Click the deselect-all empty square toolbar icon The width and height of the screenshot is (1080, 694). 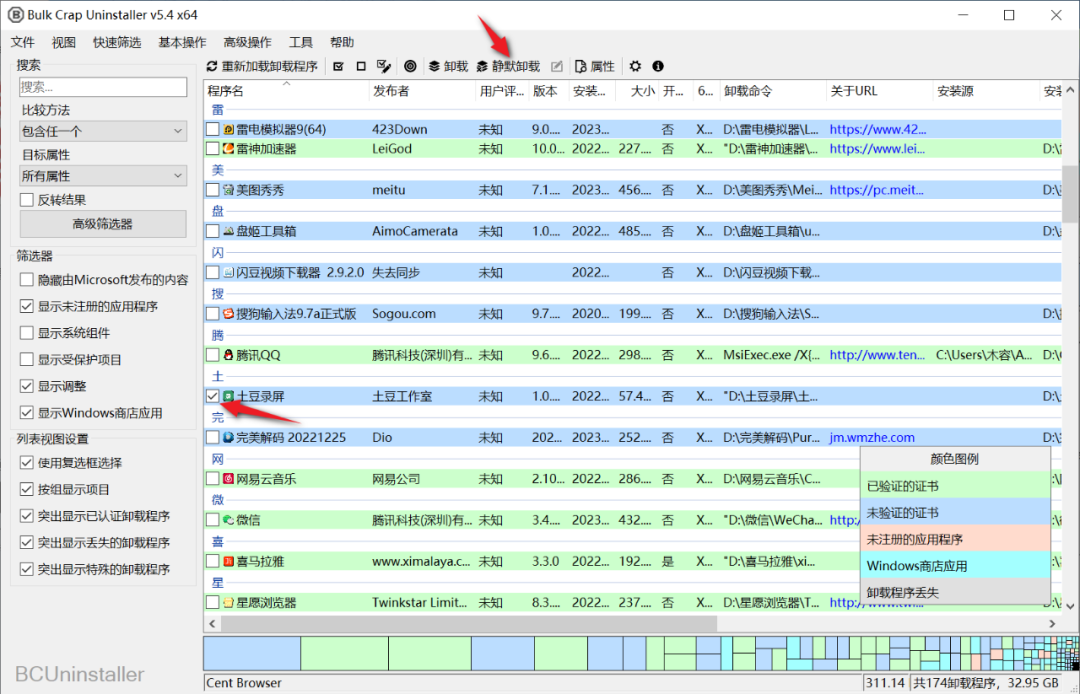point(361,66)
